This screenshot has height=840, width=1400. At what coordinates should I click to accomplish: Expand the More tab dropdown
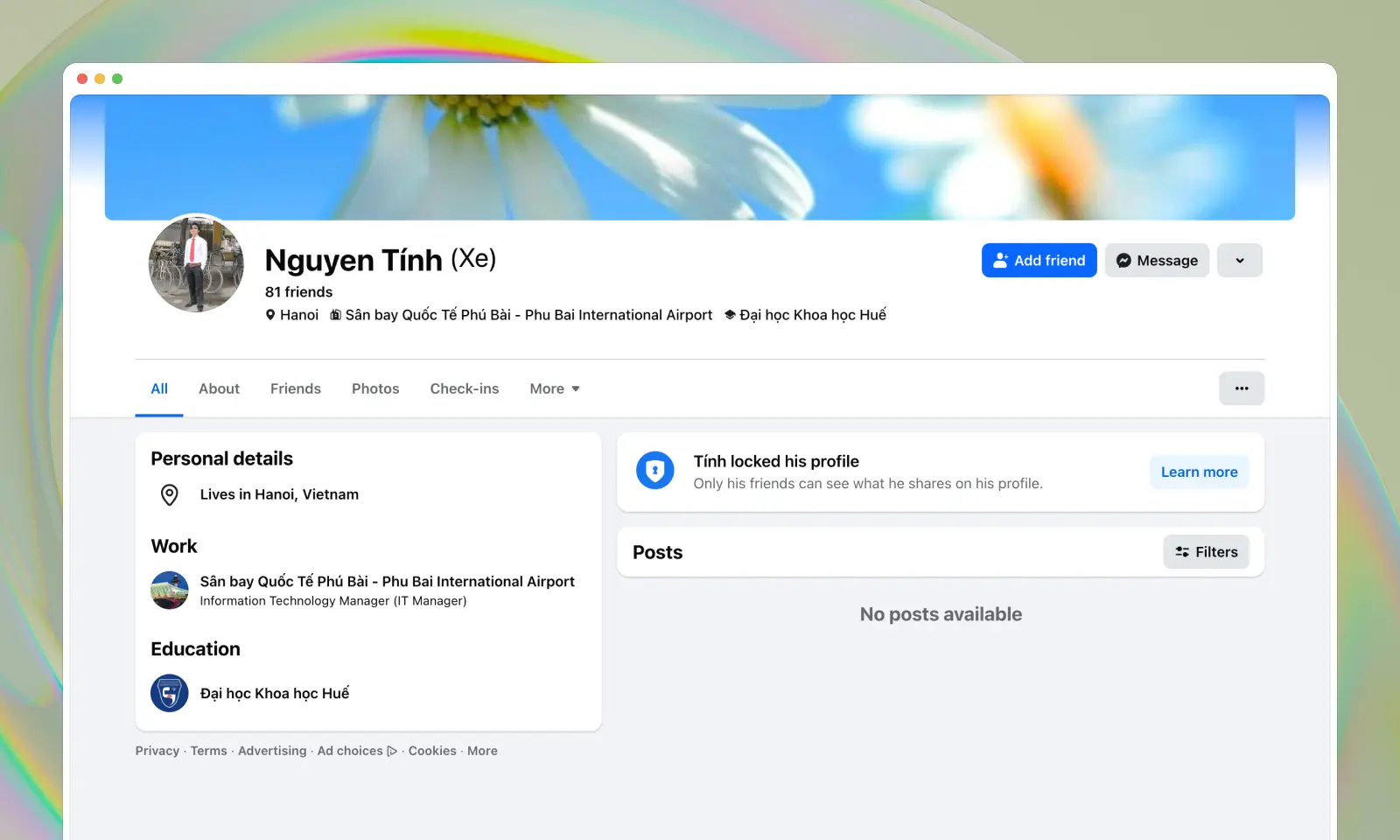(x=555, y=388)
